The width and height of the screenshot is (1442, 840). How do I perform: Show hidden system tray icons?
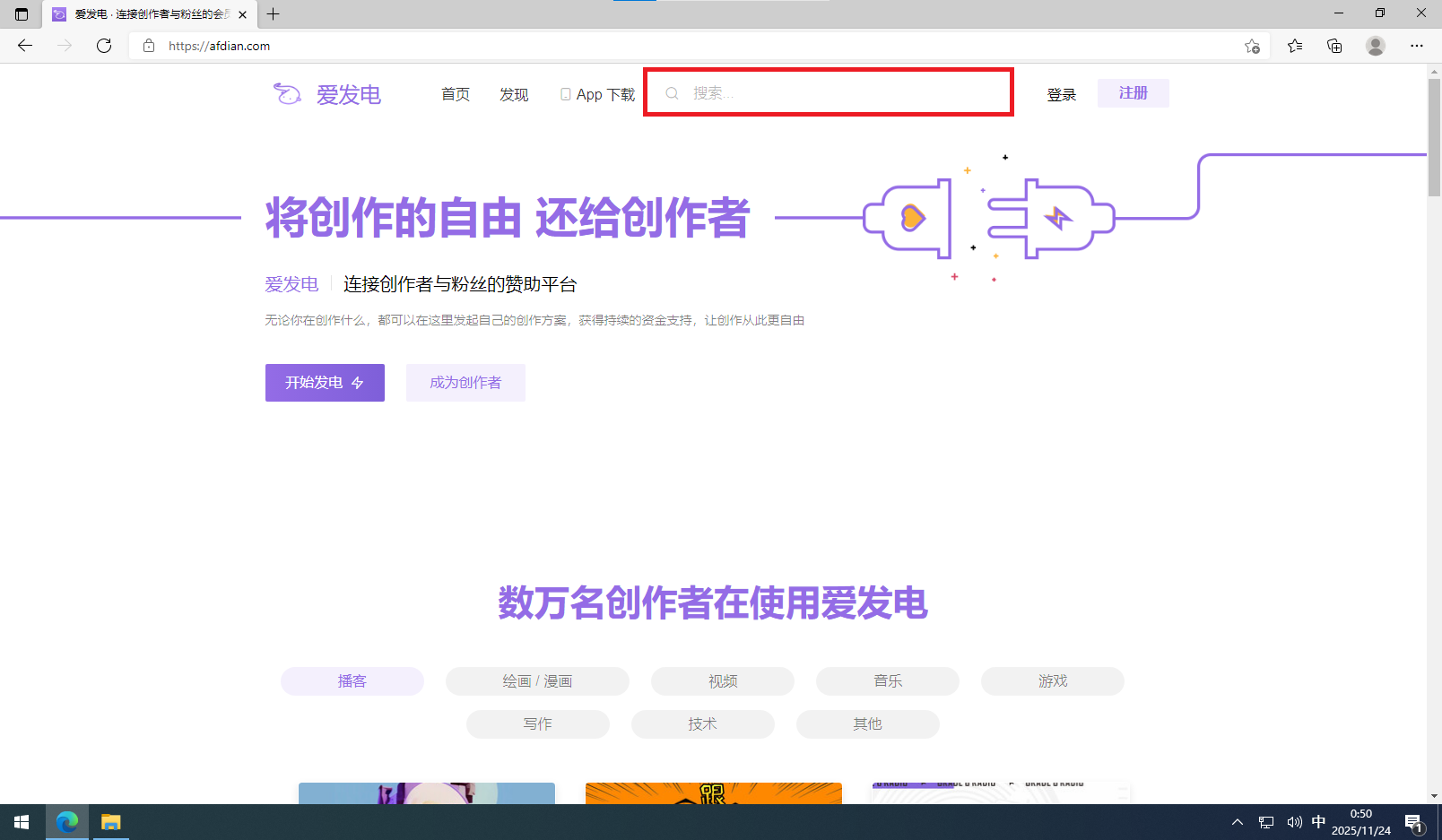click(1238, 822)
